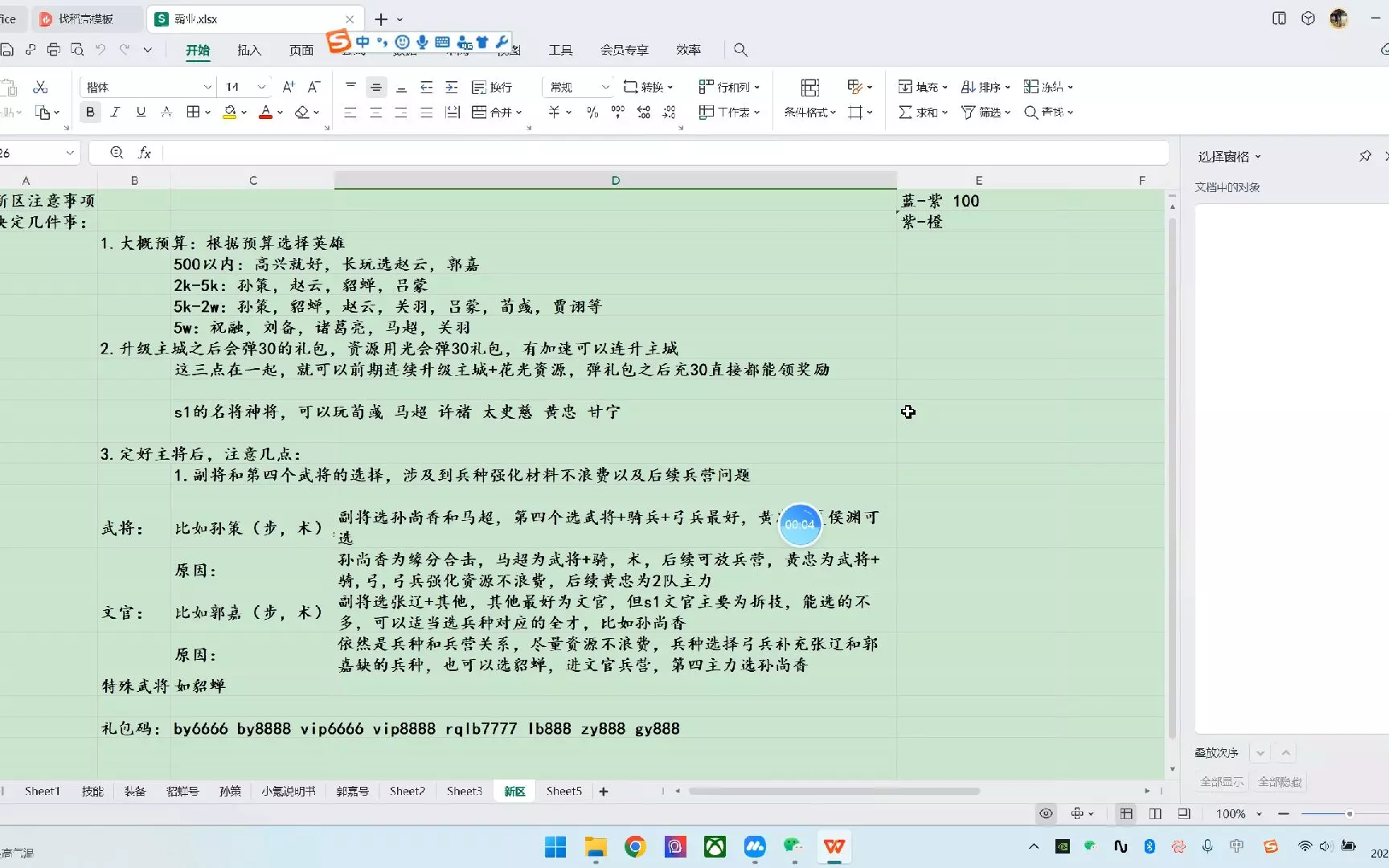1389x868 pixels.
Task: Switch to the 开始 ribbon tab
Action: tap(198, 50)
